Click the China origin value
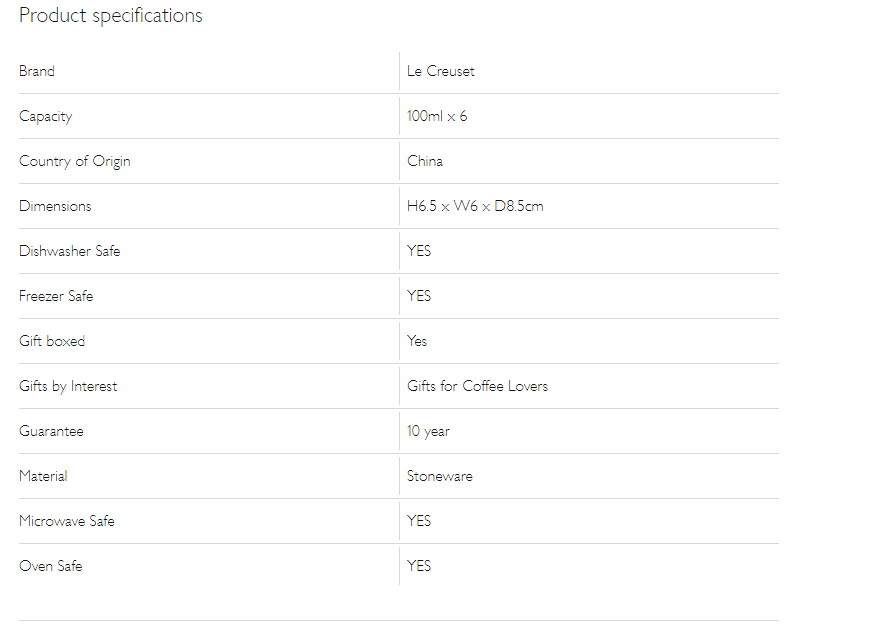 (425, 161)
